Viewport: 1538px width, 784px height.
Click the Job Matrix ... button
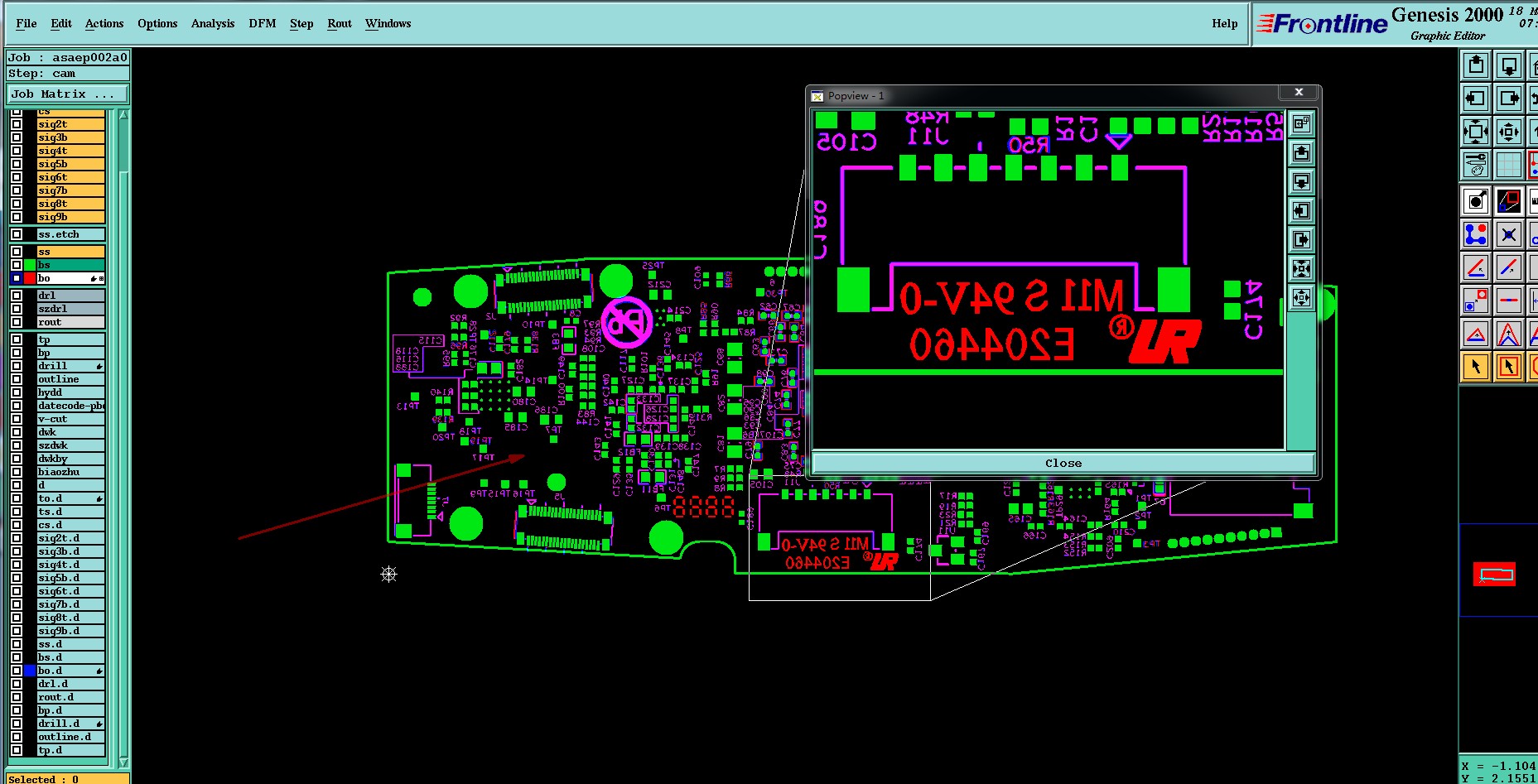(x=68, y=94)
